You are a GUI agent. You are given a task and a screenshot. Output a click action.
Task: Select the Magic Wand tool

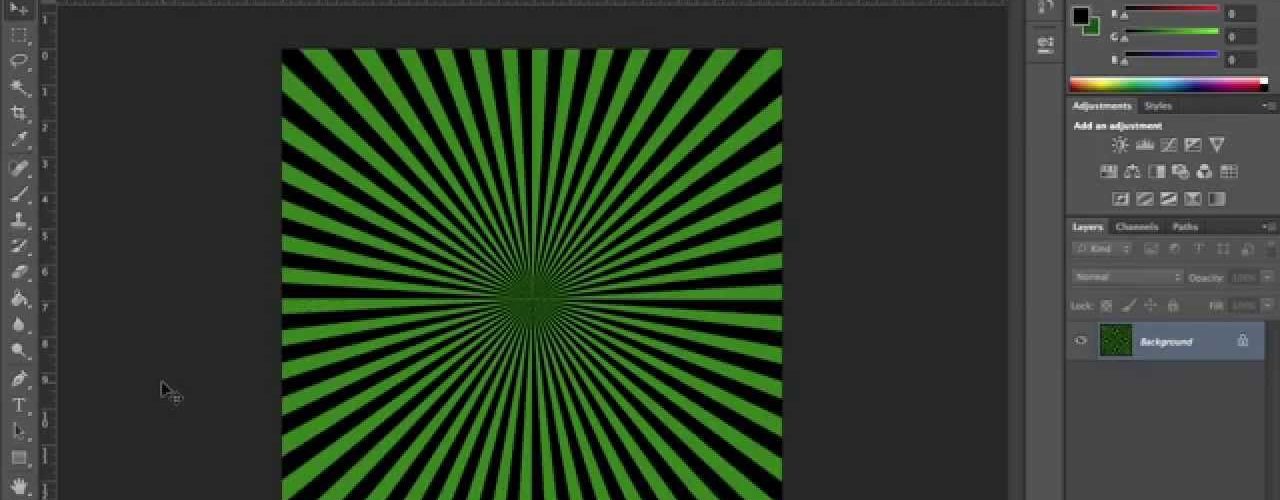tap(19, 88)
